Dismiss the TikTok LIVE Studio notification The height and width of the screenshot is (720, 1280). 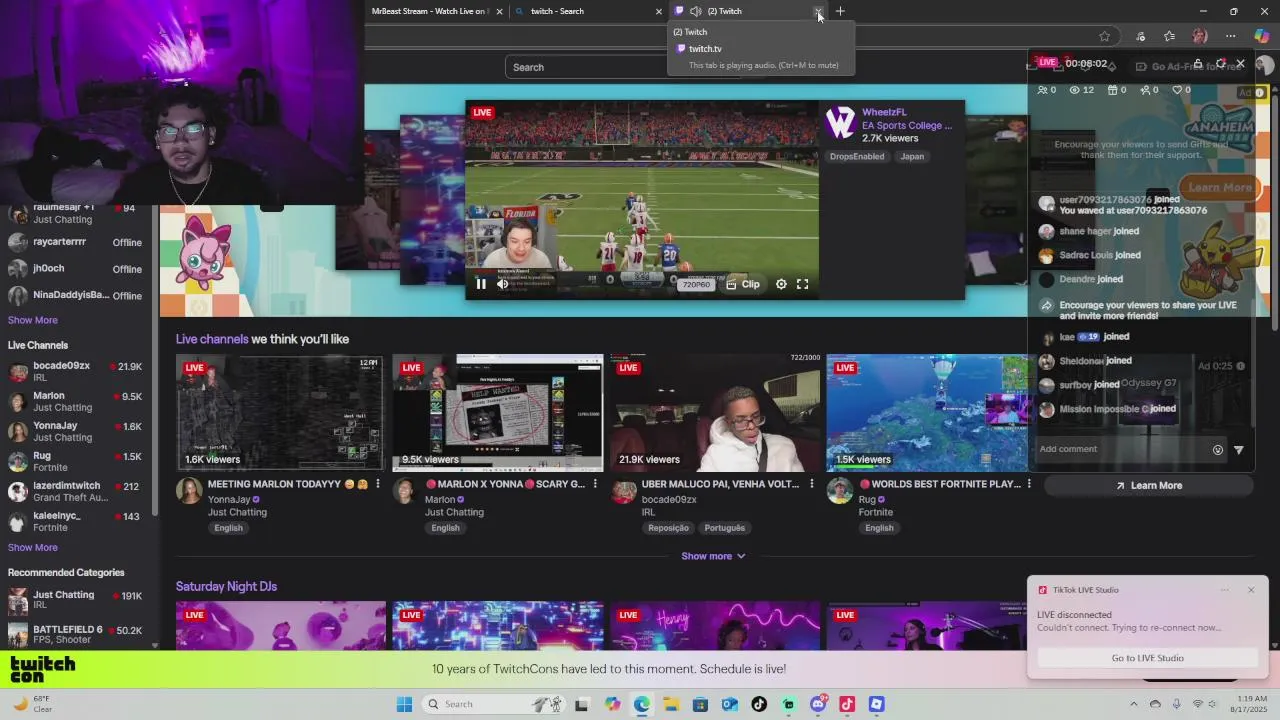[1251, 590]
